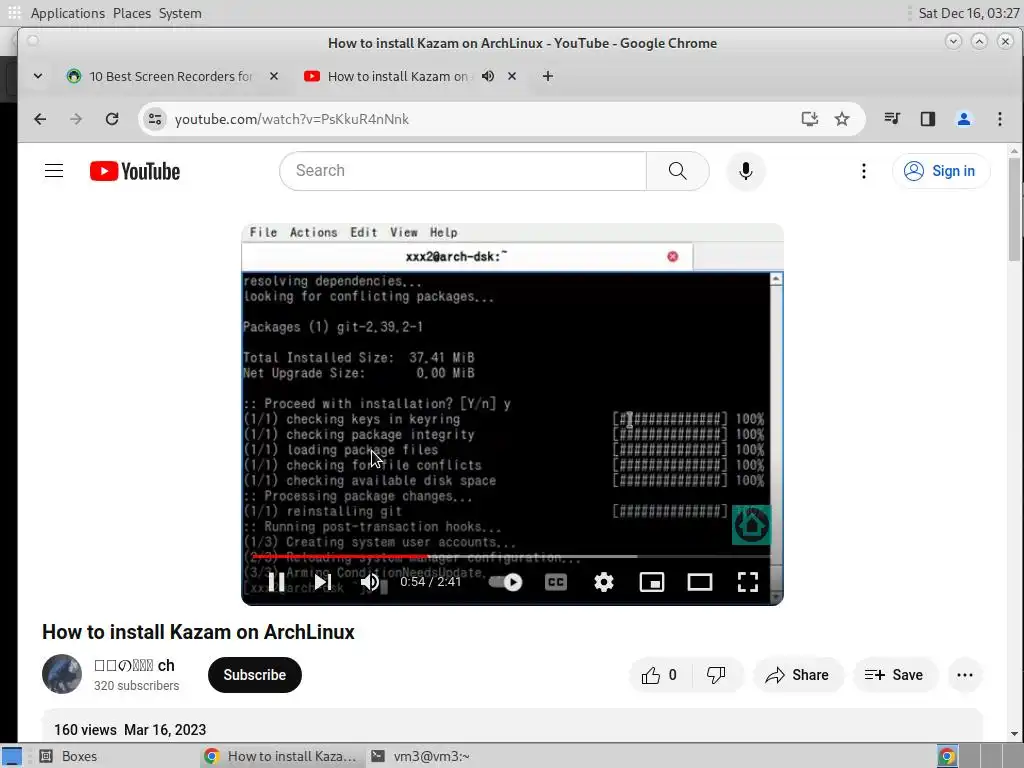Pause the YouTube video
The width and height of the screenshot is (1024, 768).
click(x=276, y=582)
